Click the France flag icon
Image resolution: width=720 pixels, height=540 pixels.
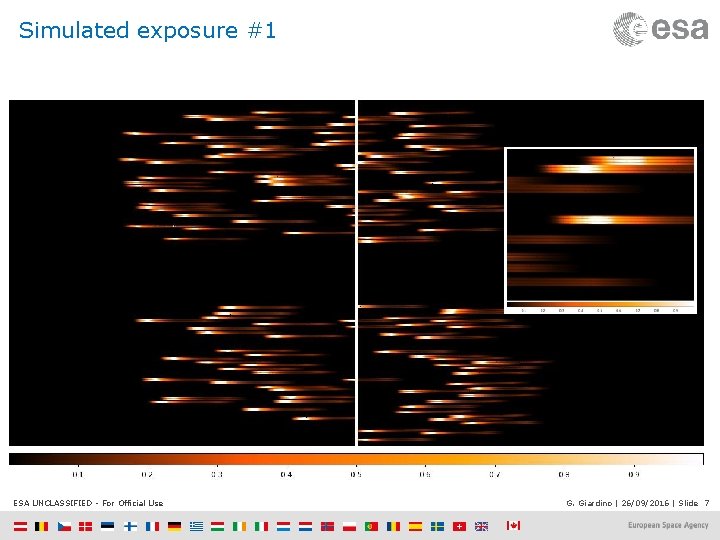[152, 526]
